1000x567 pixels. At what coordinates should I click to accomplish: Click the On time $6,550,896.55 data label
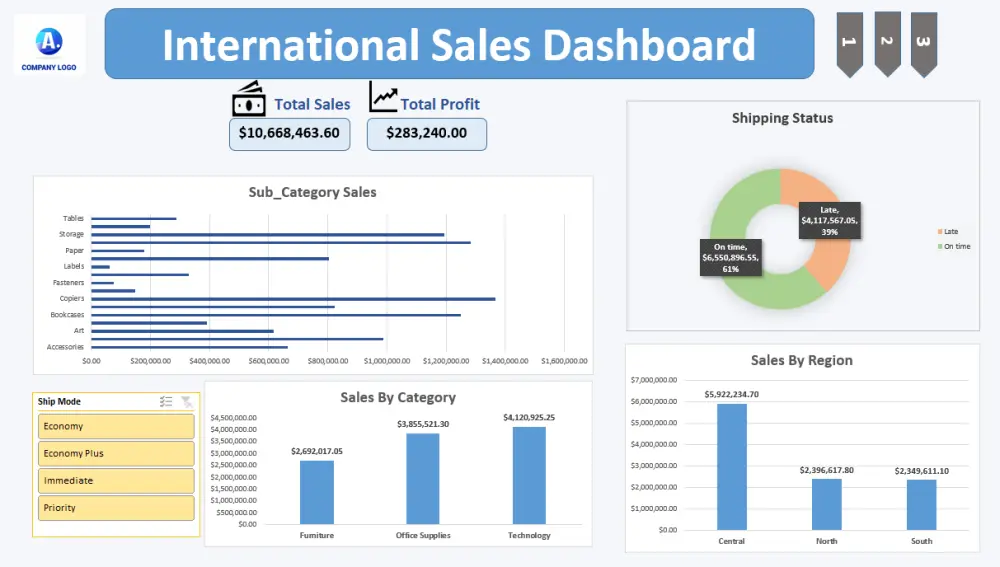731,258
